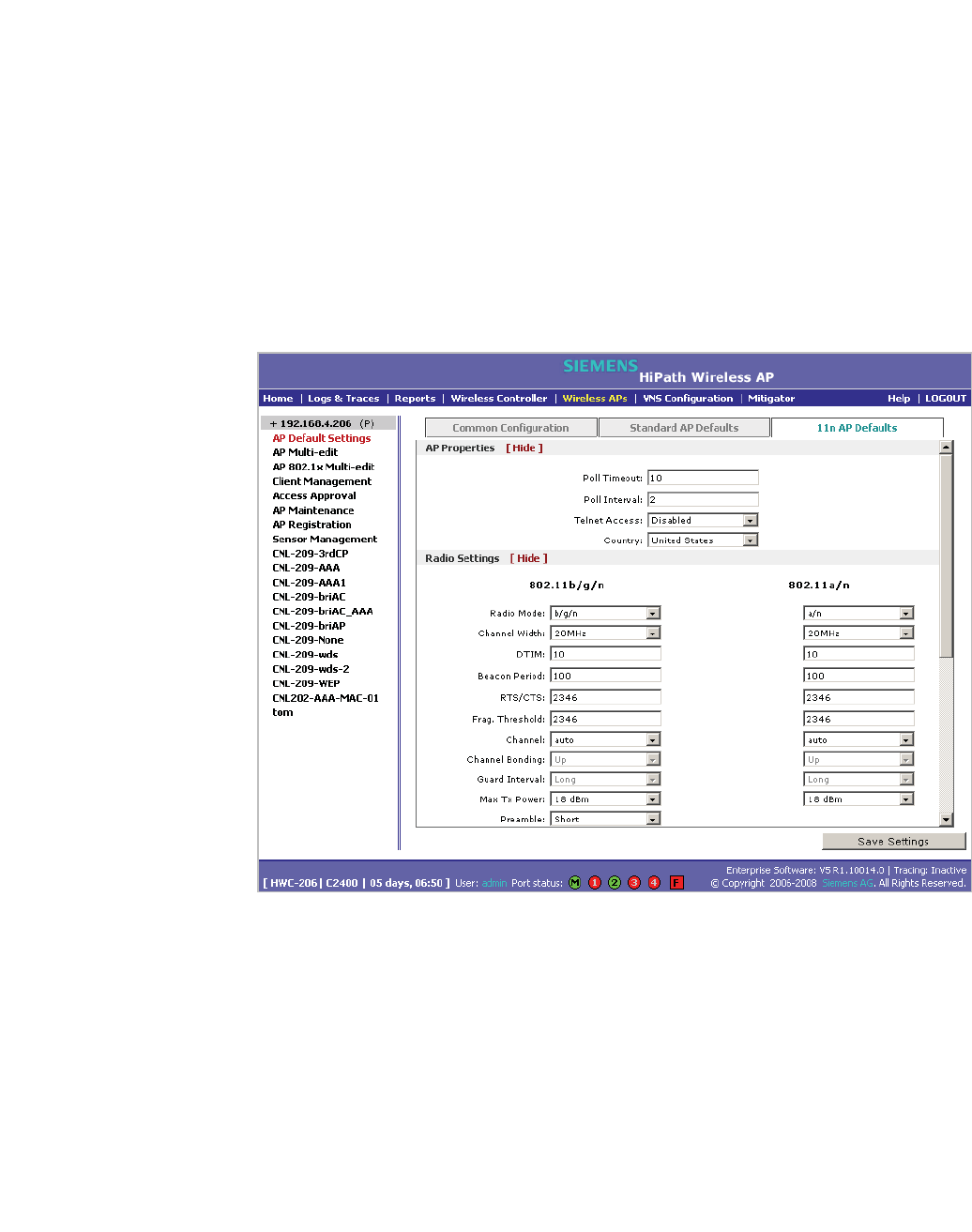Image resolution: width=972 pixels, height=1232 pixels.
Task: Open AP 802.1x Multi-edit page
Action: (324, 467)
